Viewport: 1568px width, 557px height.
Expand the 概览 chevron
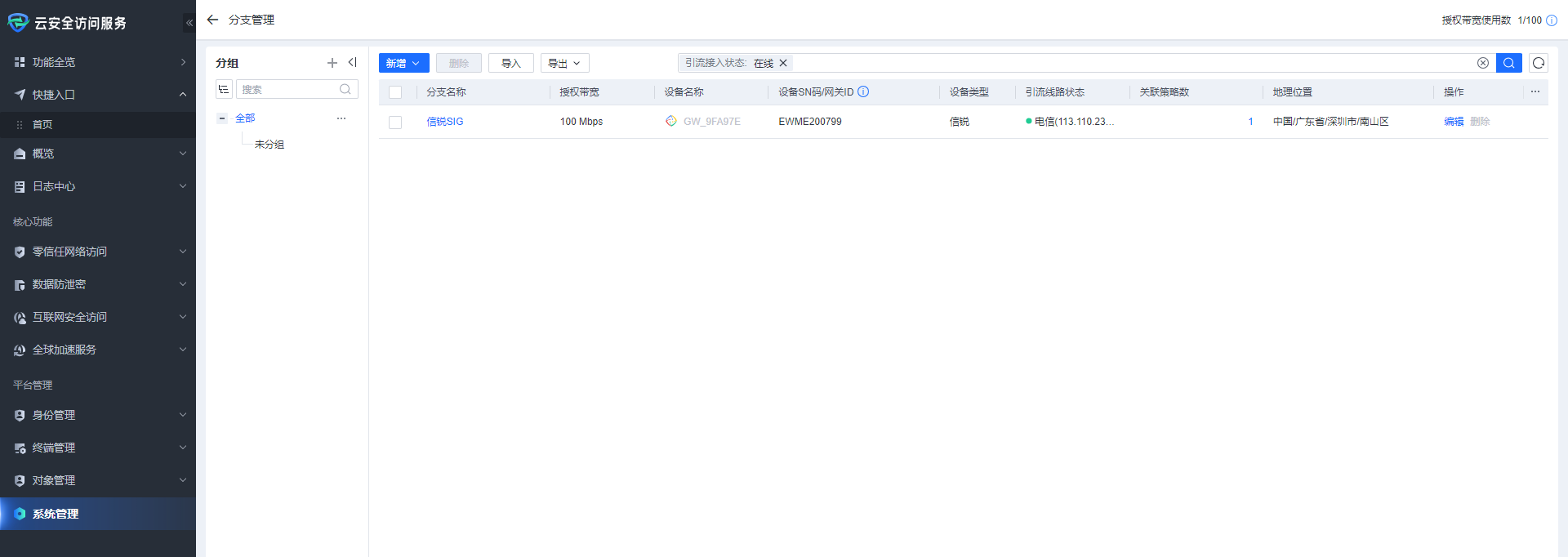click(183, 154)
